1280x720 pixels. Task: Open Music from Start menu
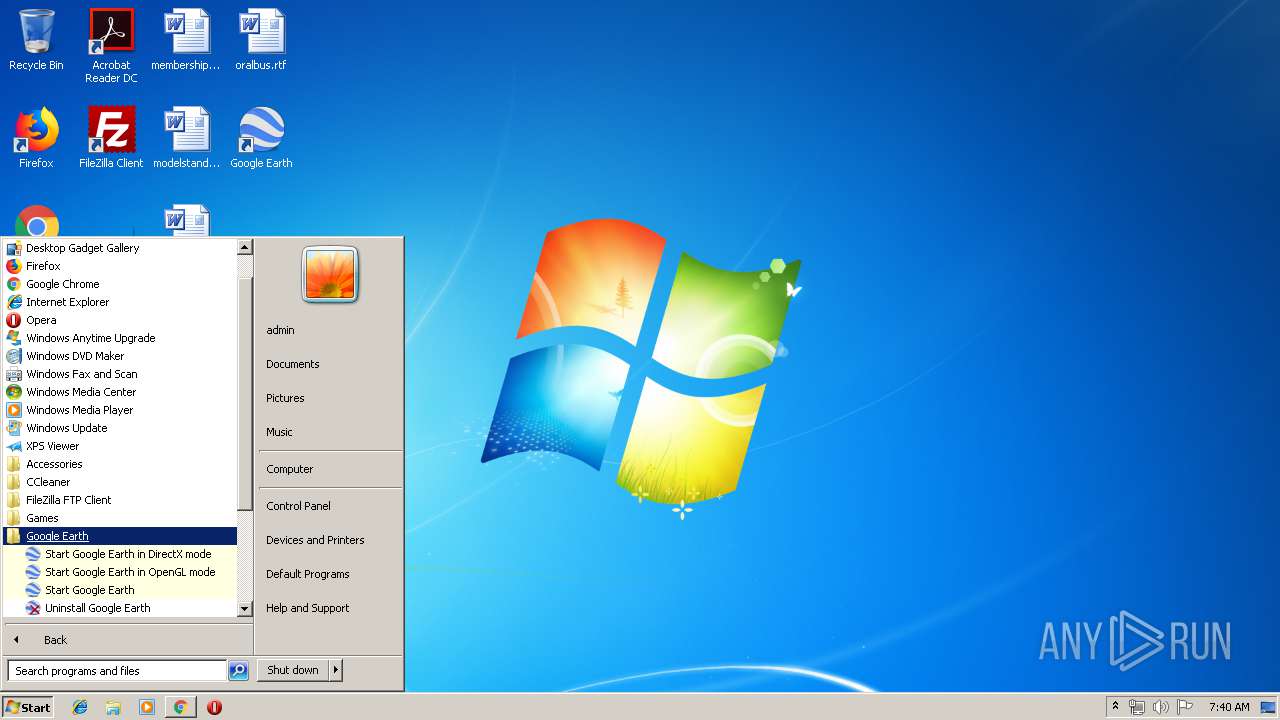pyautogui.click(x=329, y=432)
